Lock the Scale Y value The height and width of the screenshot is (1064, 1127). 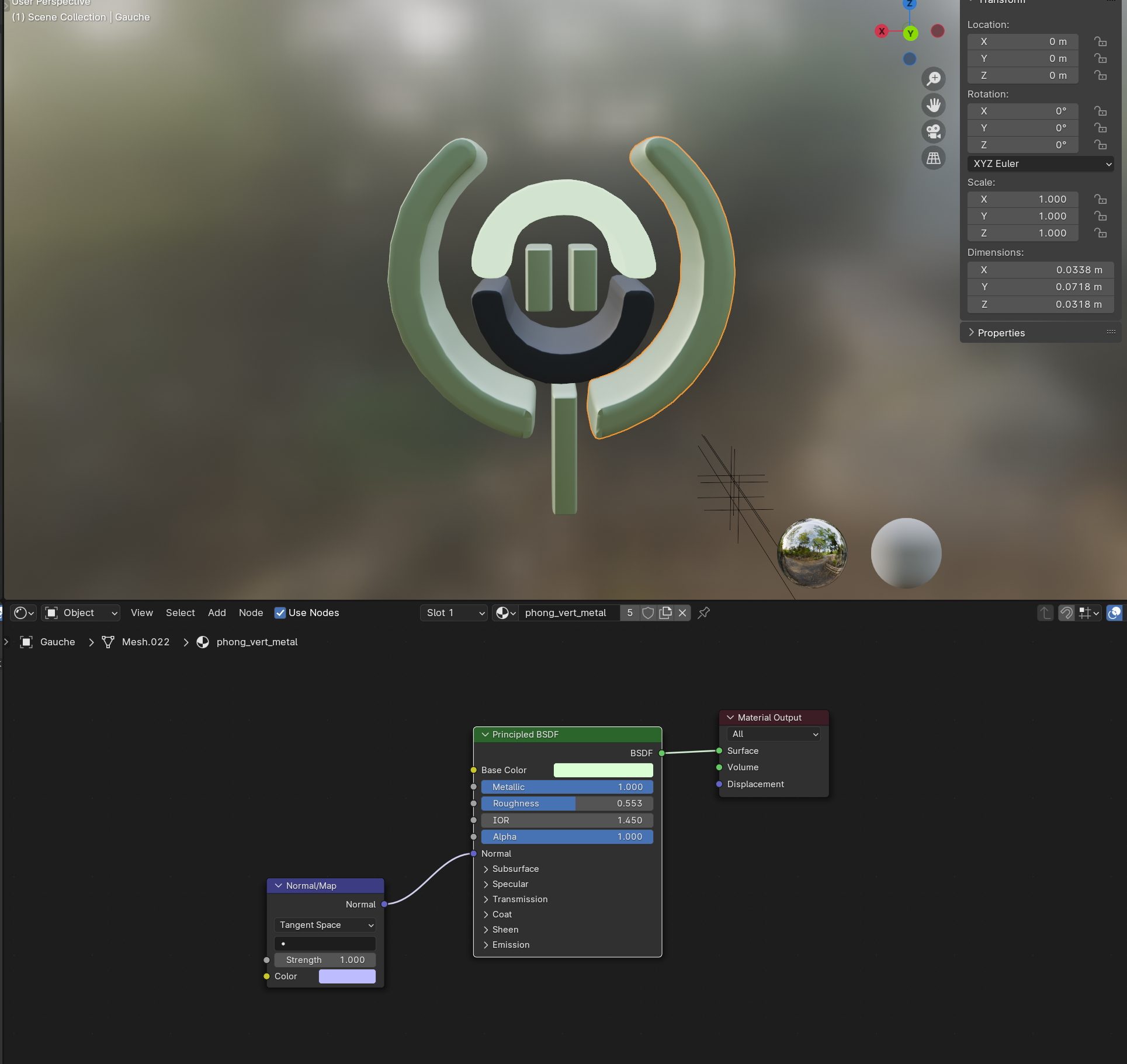(x=1100, y=216)
